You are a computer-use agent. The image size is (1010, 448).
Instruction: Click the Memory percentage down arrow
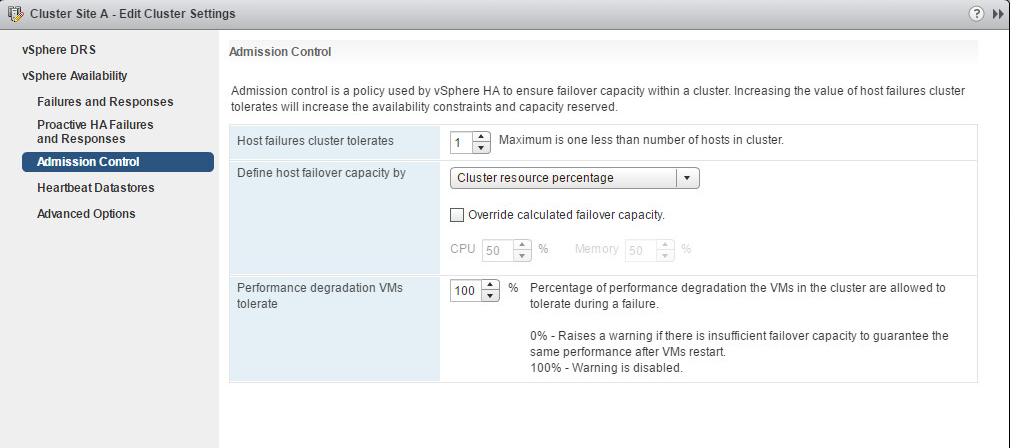663,255
